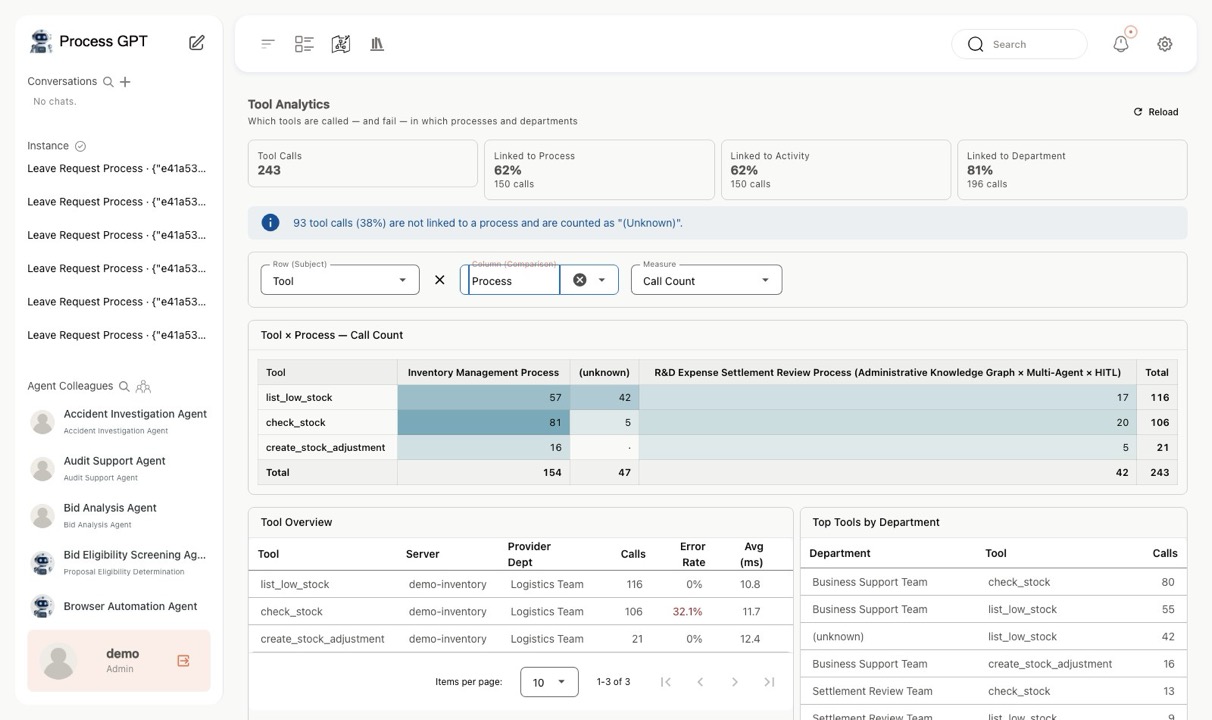Open the Measure Call Count dropdown

(706, 280)
